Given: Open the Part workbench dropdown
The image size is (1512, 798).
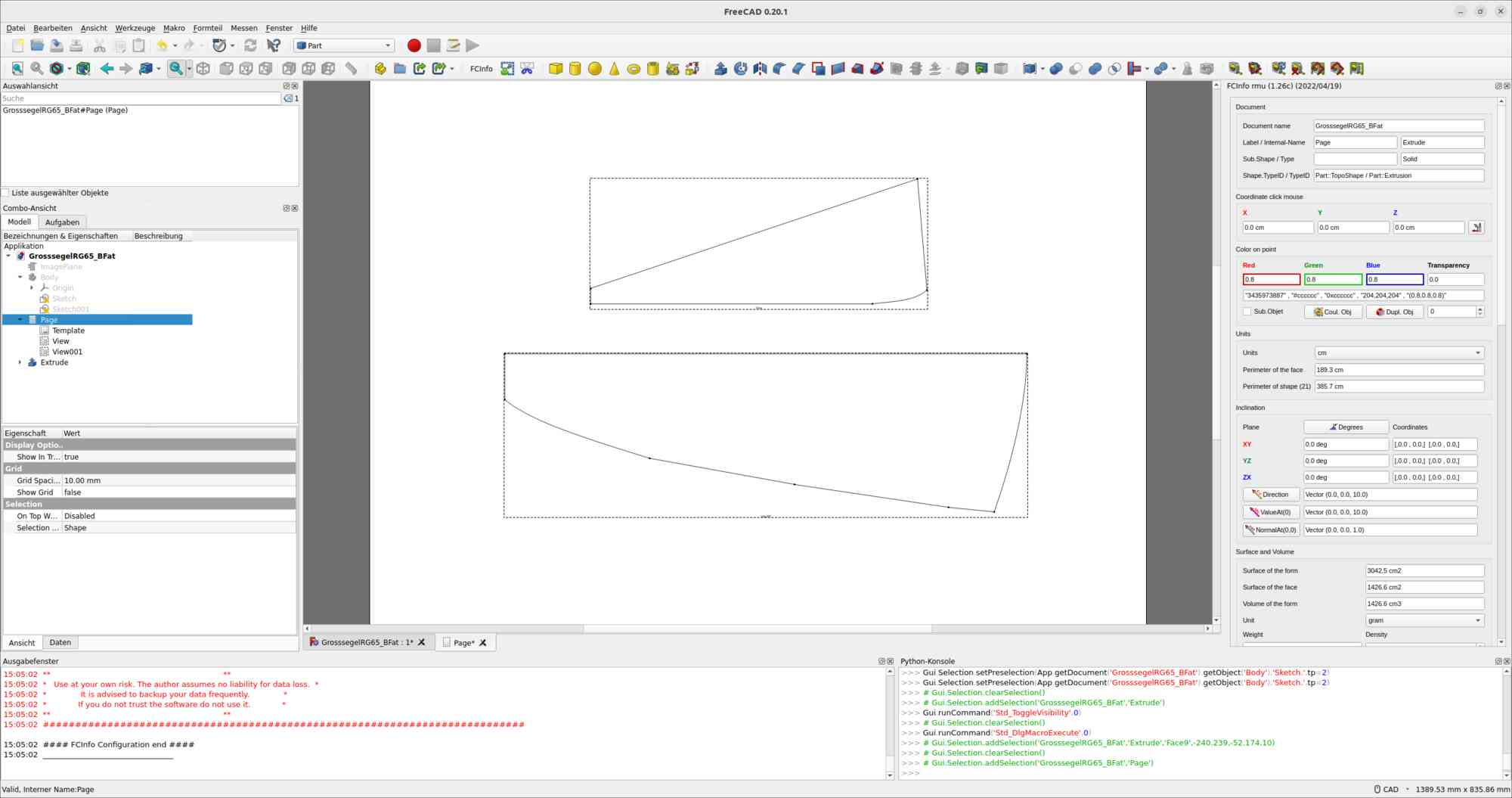Looking at the screenshot, I should click(344, 45).
